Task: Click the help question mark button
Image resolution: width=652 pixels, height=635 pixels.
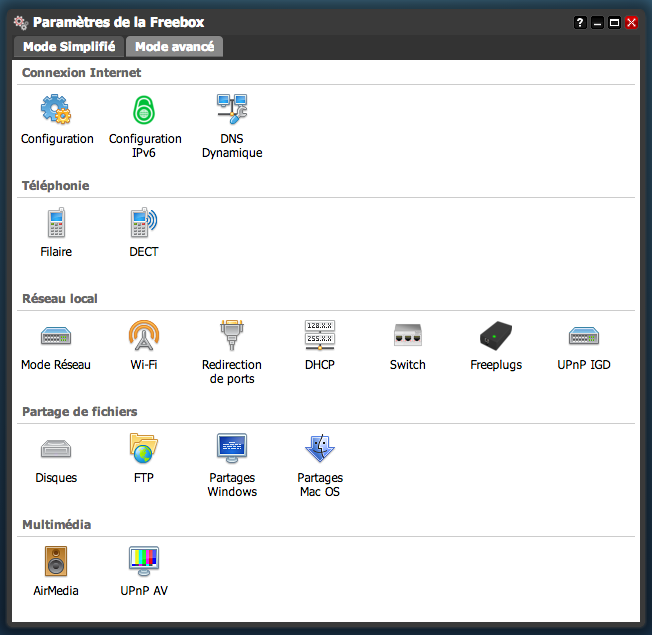Action: (x=580, y=22)
